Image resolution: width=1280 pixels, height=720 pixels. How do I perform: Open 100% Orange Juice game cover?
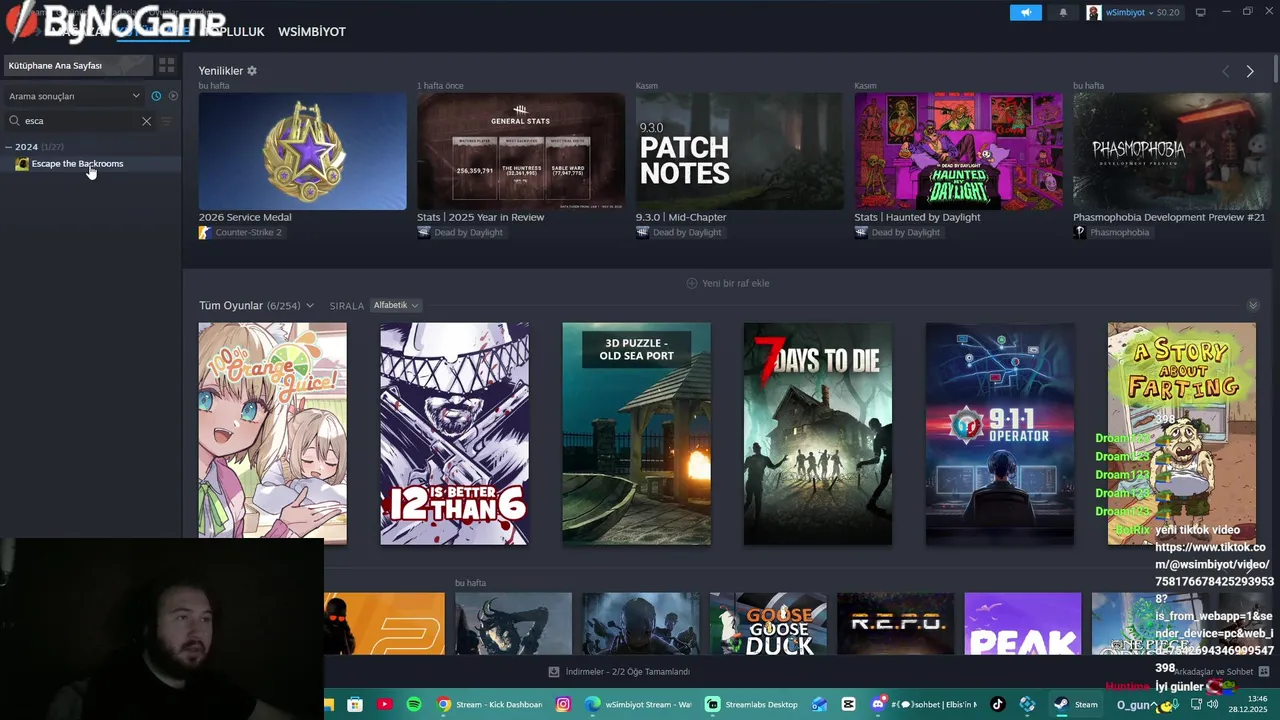coord(273,433)
